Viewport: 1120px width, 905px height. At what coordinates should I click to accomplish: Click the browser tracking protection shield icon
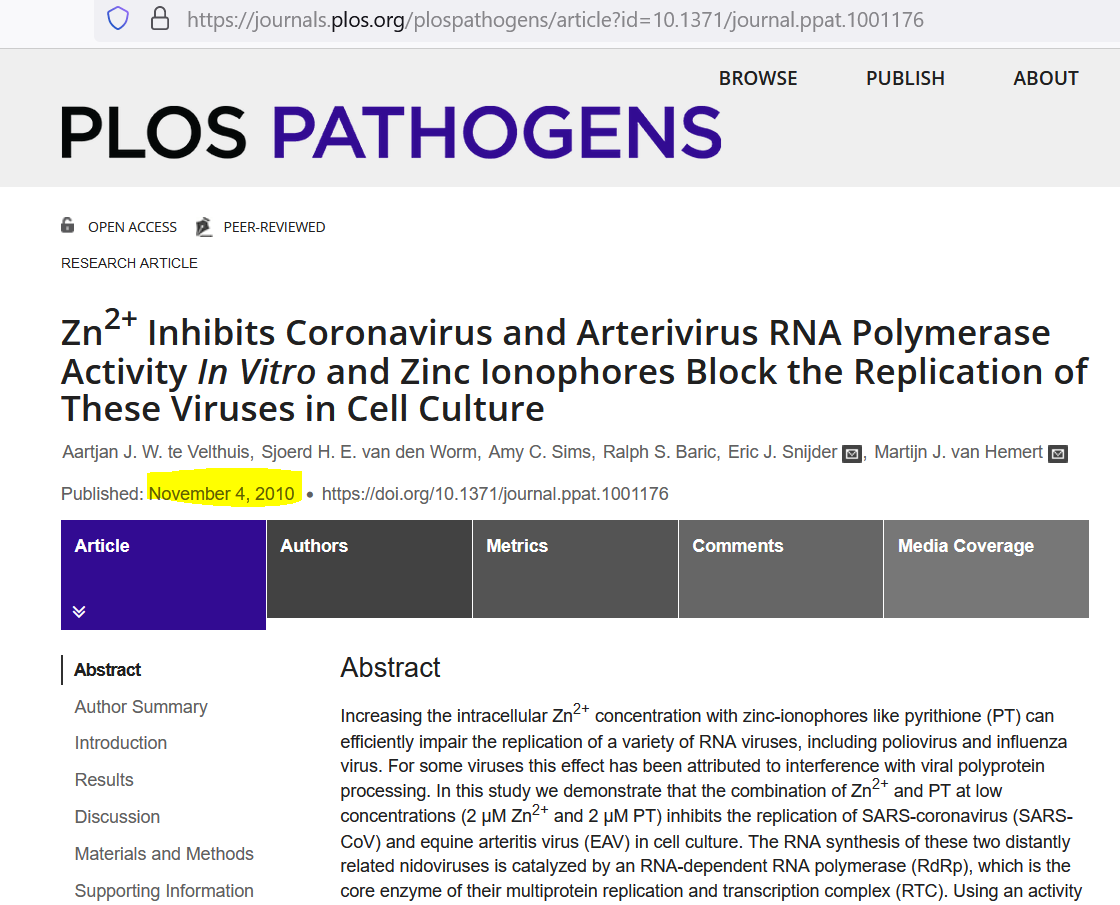(x=118, y=19)
